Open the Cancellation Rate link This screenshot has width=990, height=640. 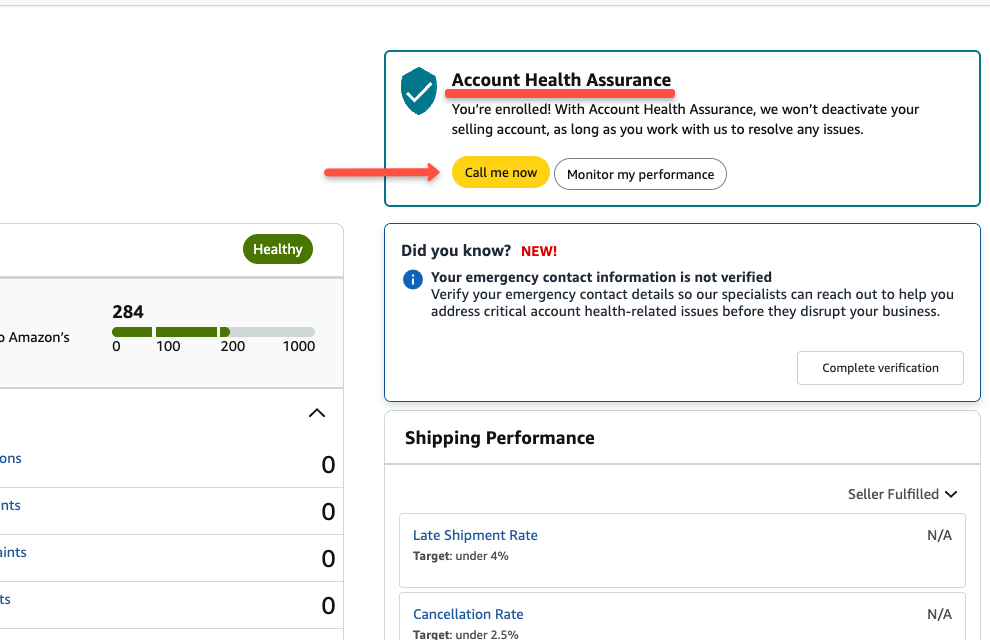pyautogui.click(x=468, y=614)
